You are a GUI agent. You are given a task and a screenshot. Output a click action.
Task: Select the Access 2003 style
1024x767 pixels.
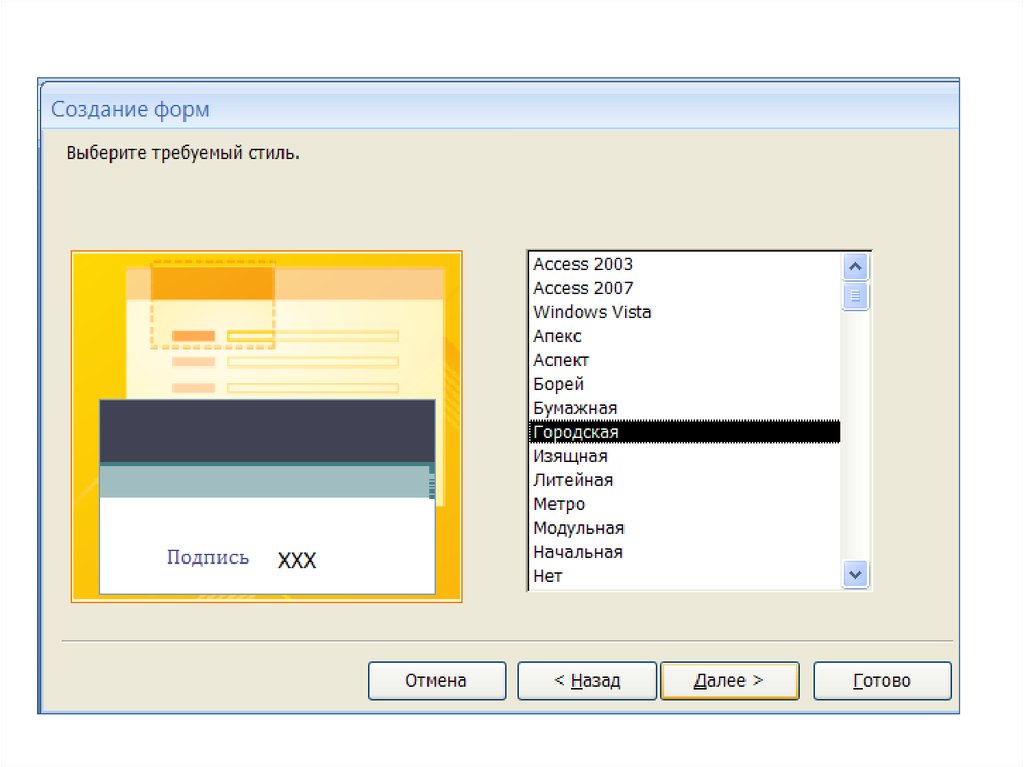click(583, 264)
